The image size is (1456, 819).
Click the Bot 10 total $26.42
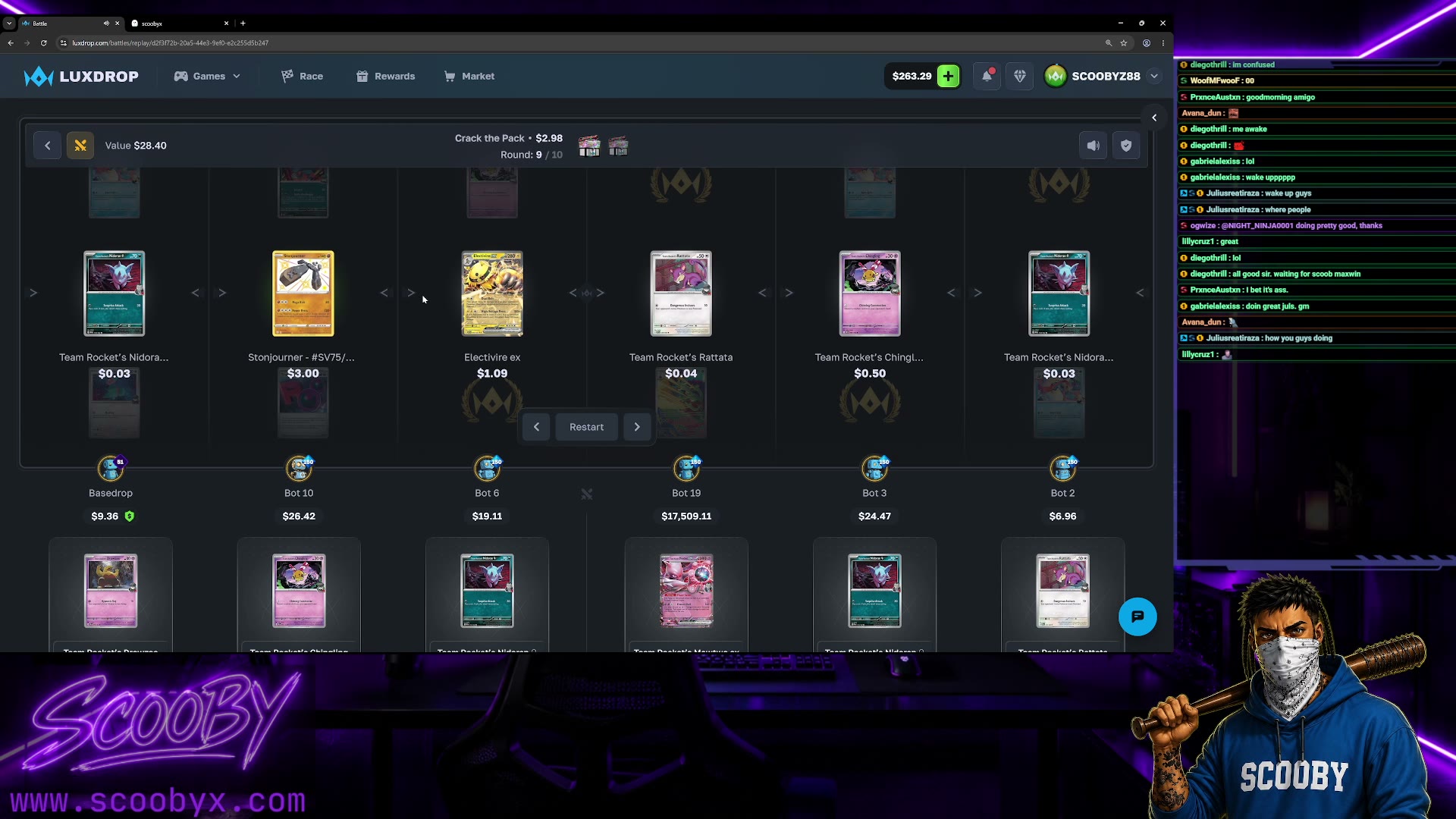tap(299, 516)
